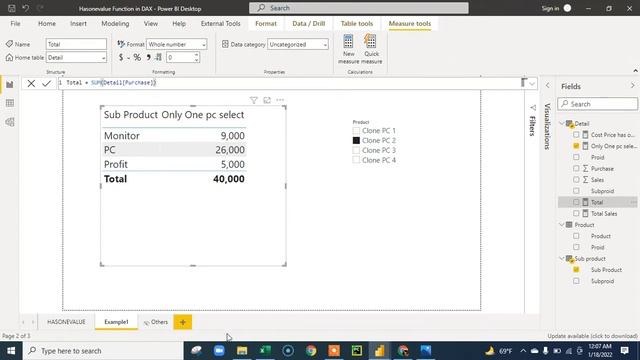Open notification center icon
Viewport: 640px width, 360px height.
[624, 351]
